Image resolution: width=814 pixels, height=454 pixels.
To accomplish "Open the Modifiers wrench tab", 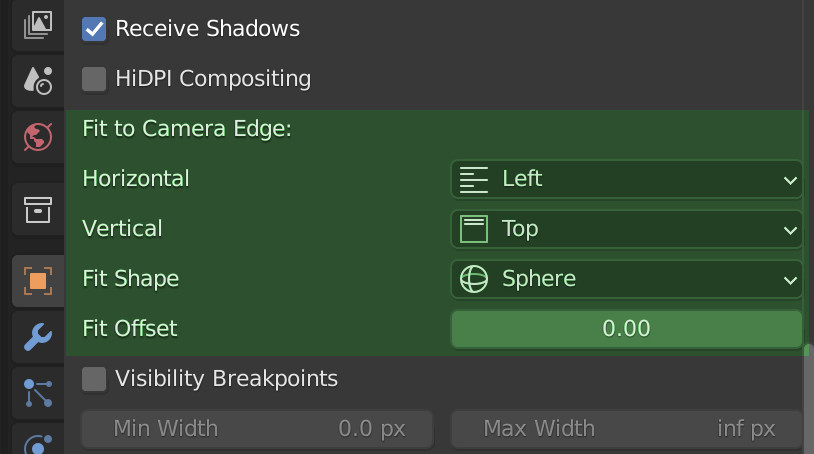I will click(x=38, y=337).
